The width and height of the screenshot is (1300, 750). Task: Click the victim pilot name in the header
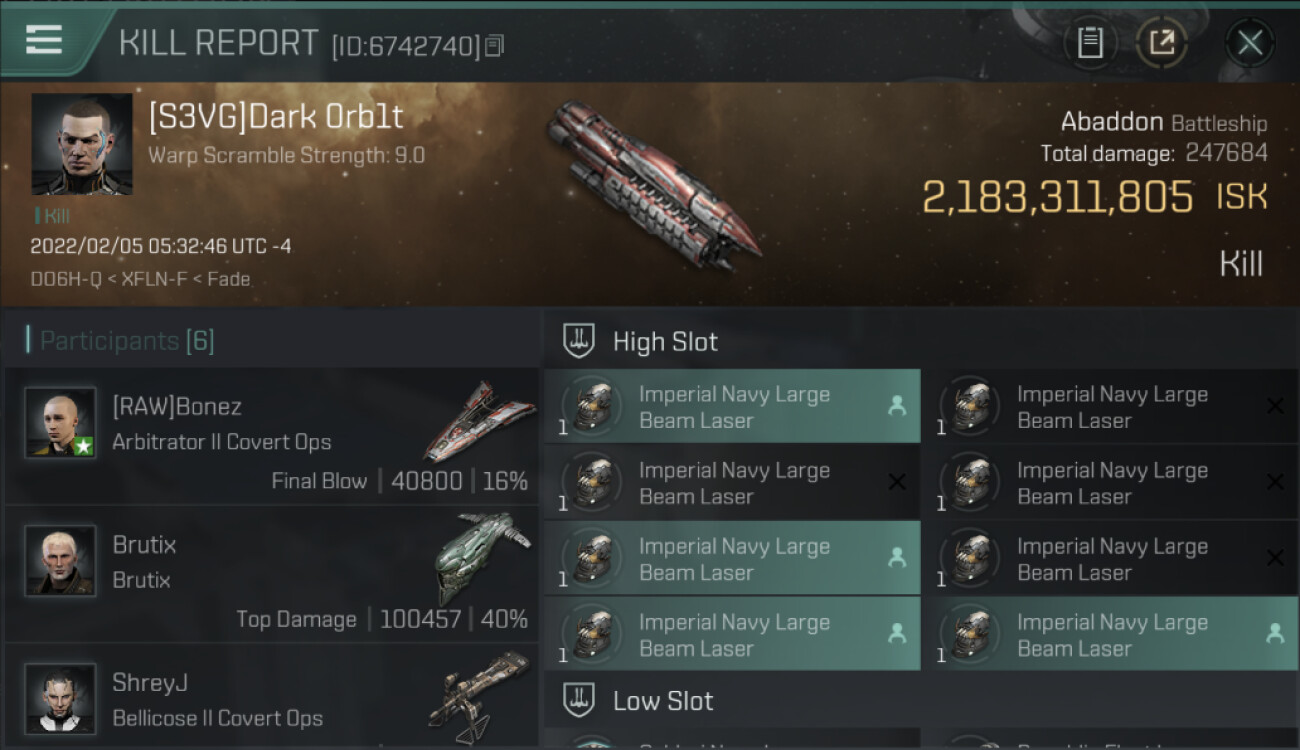[276, 117]
